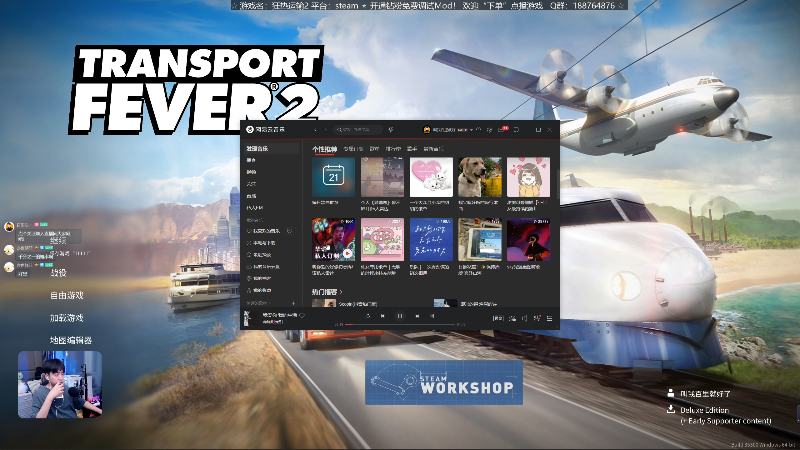The image size is (800, 450).
Task: Open recently played sidebar item
Action: coord(259,255)
